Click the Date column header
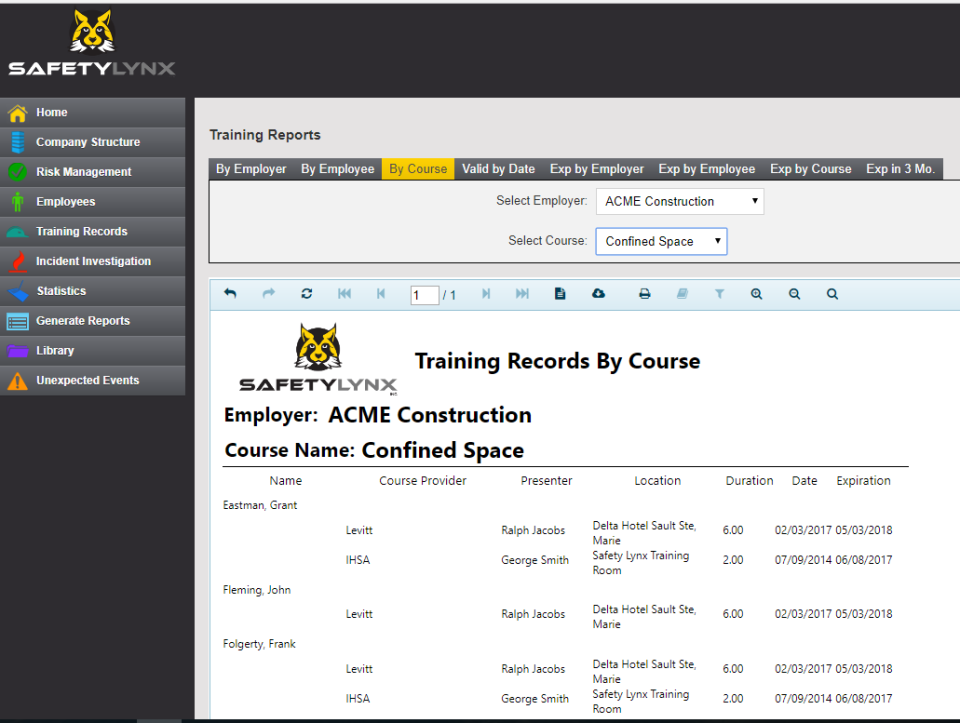Viewport: 960px width, 723px height. (804, 481)
